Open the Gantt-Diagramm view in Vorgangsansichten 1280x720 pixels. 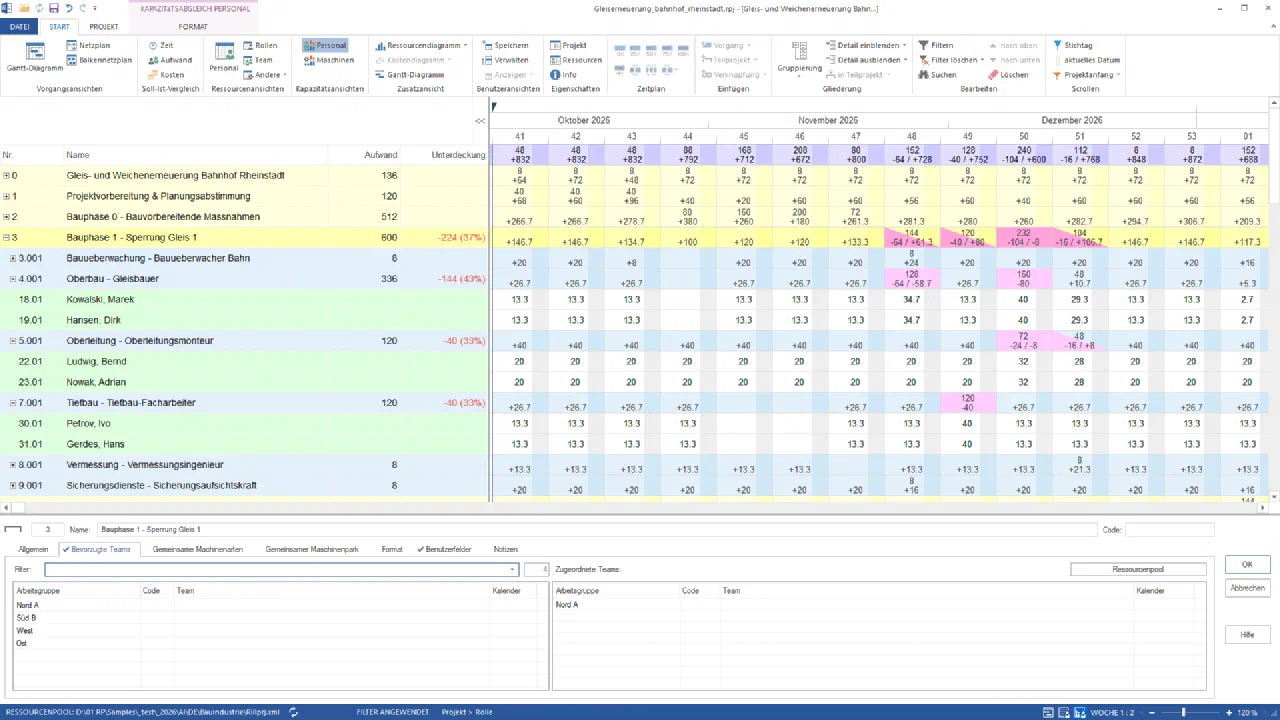click(x=35, y=58)
